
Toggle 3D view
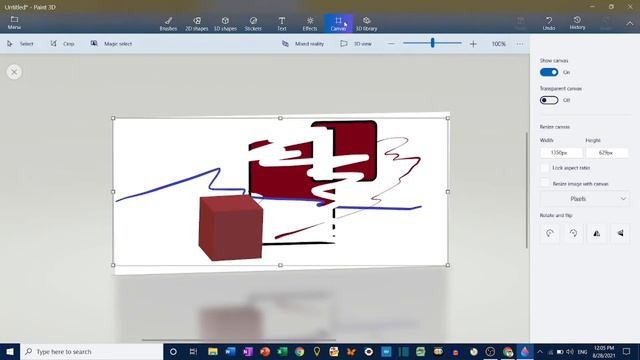(356, 44)
